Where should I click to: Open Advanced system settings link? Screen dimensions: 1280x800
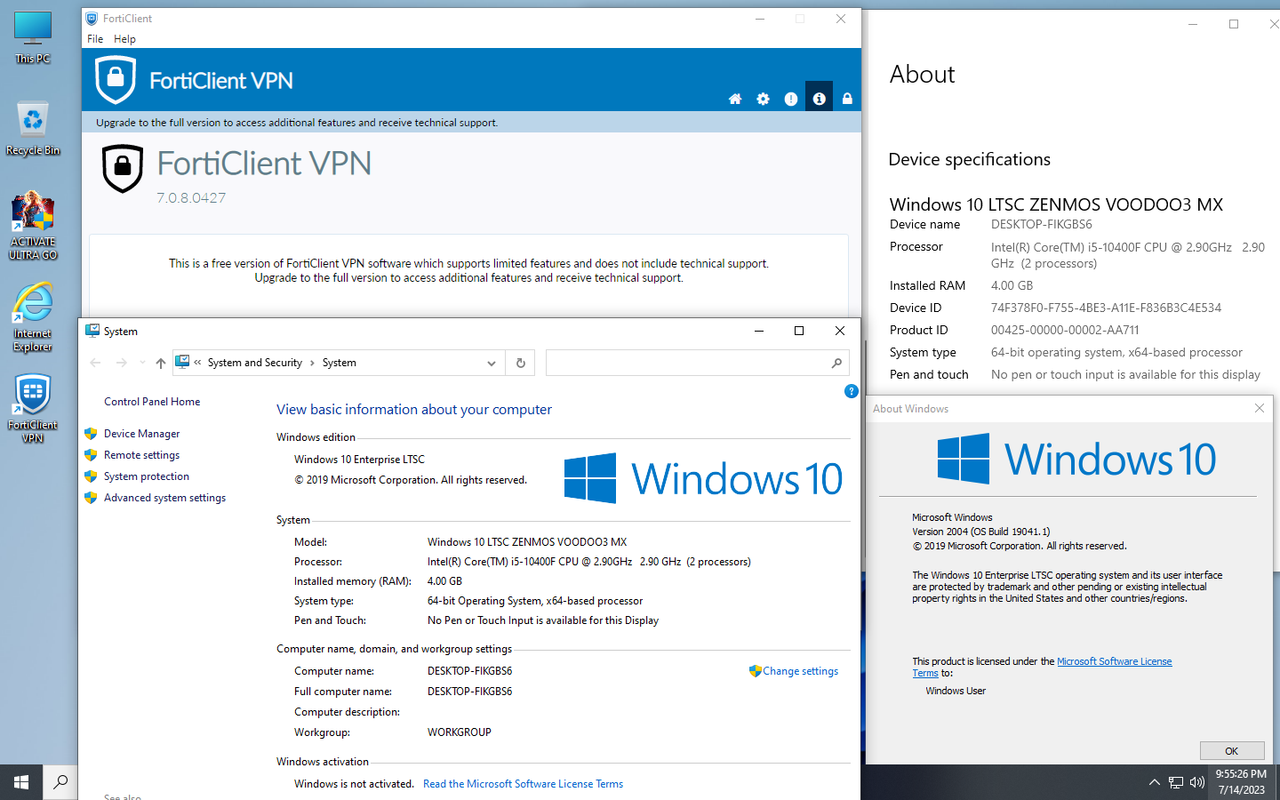coord(165,498)
